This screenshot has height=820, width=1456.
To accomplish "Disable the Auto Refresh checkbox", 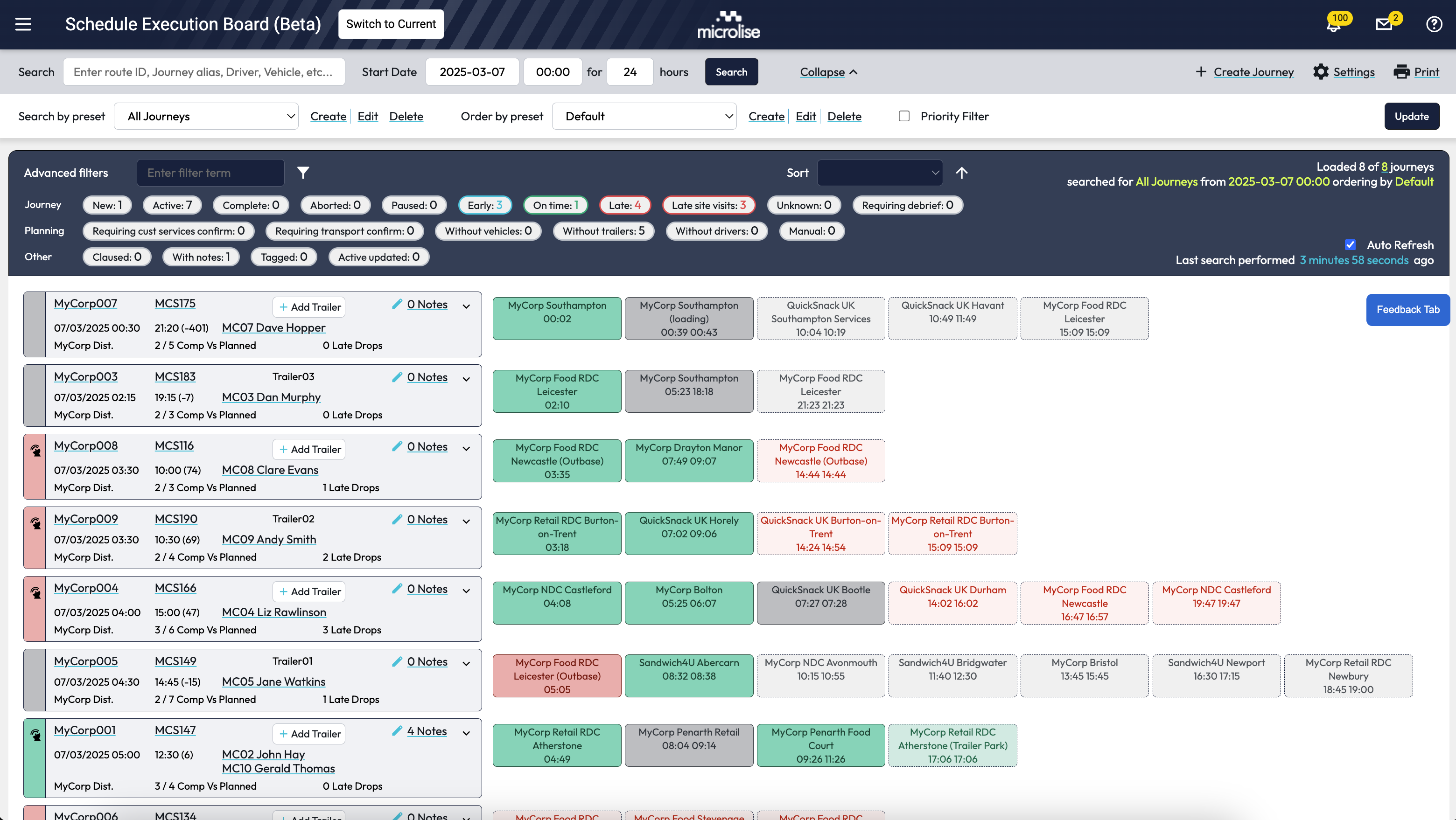I will pyautogui.click(x=1351, y=245).
